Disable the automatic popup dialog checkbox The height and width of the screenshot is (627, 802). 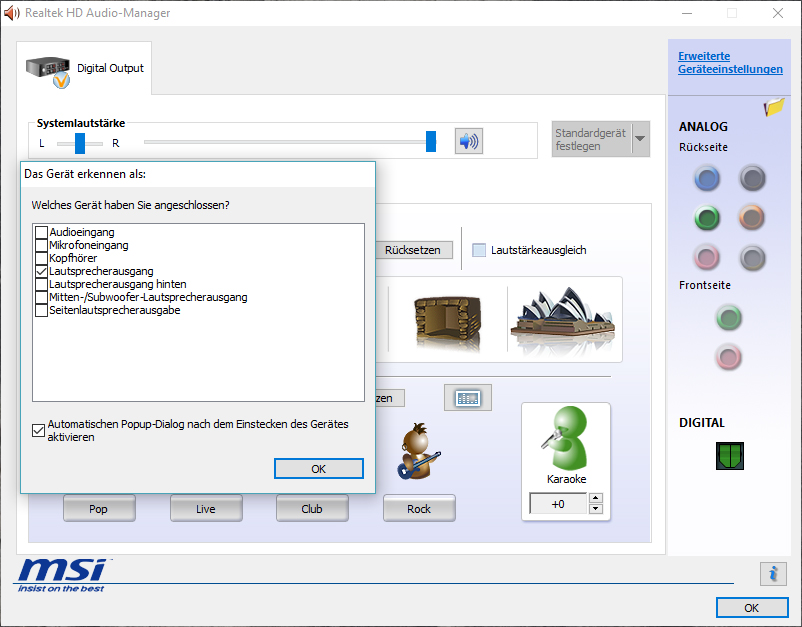(x=38, y=430)
